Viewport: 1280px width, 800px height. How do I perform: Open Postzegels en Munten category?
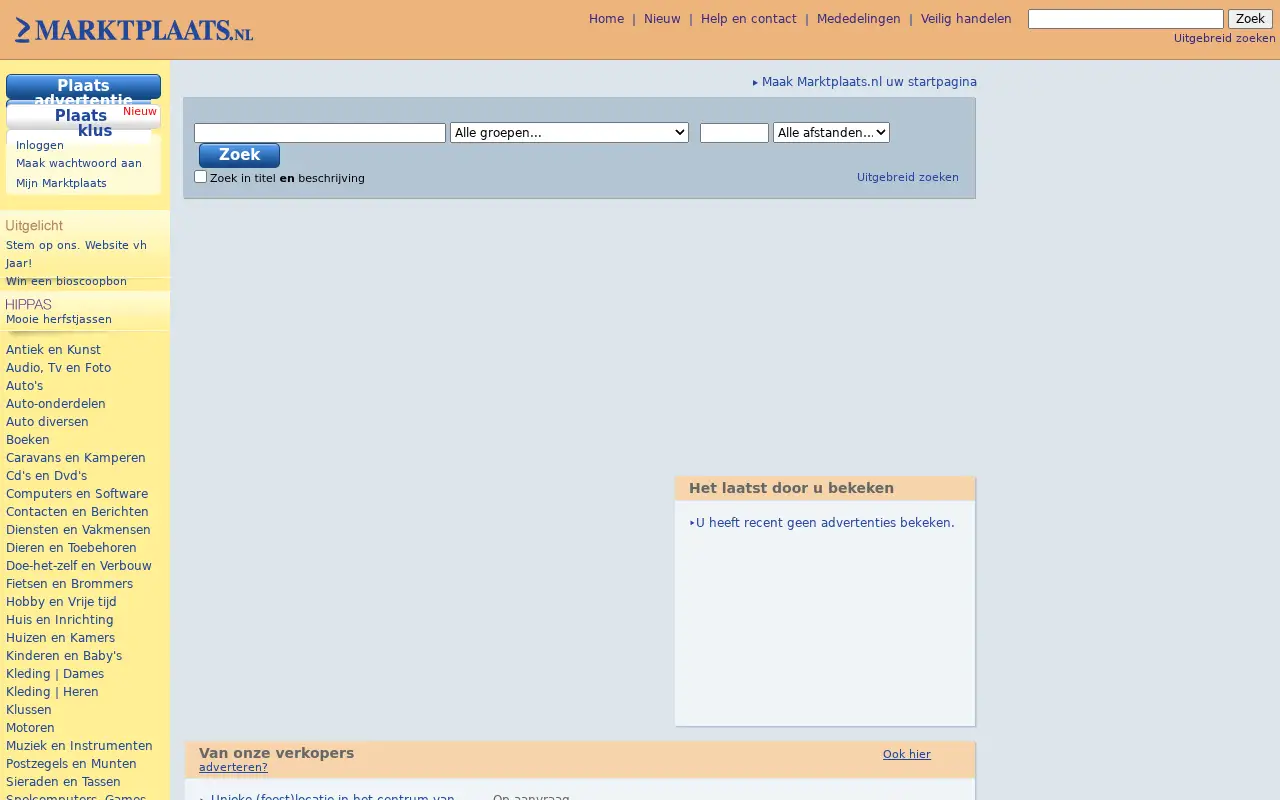(x=71, y=764)
